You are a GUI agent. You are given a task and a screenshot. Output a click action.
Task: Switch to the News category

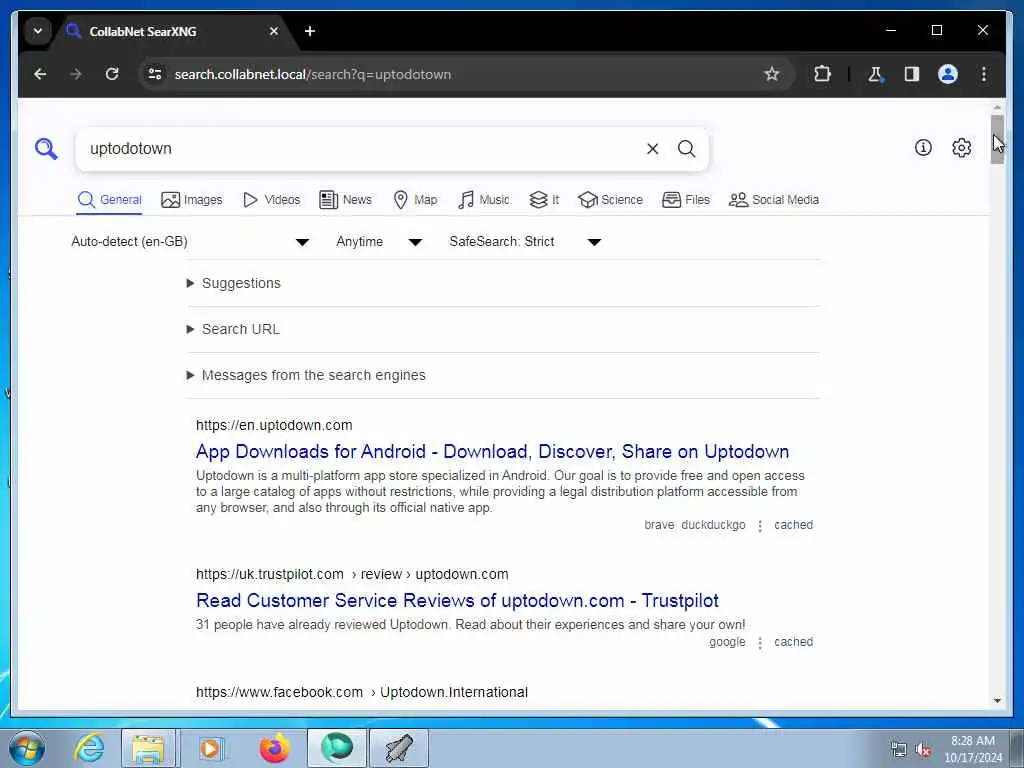point(345,200)
